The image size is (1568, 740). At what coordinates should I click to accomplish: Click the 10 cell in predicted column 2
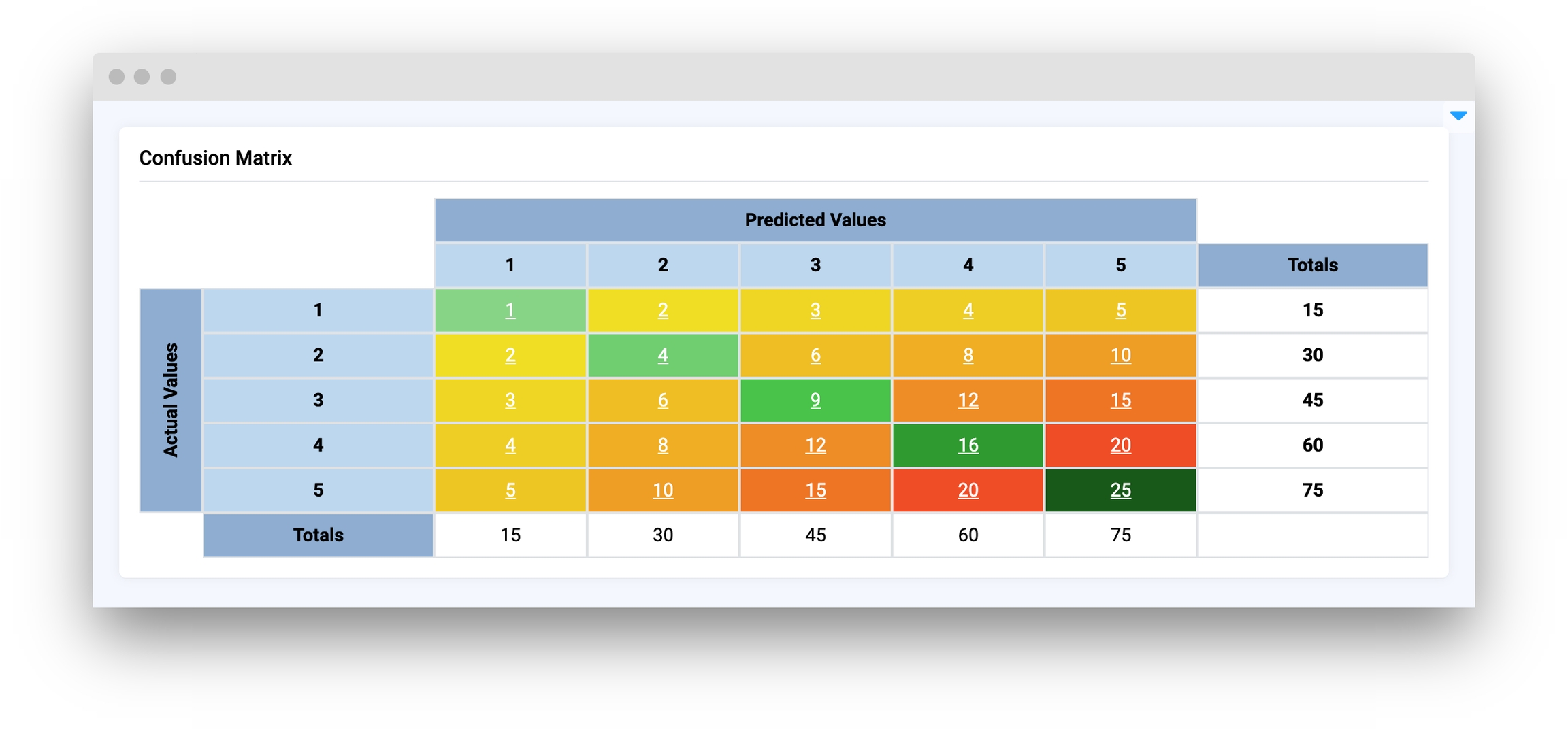663,490
